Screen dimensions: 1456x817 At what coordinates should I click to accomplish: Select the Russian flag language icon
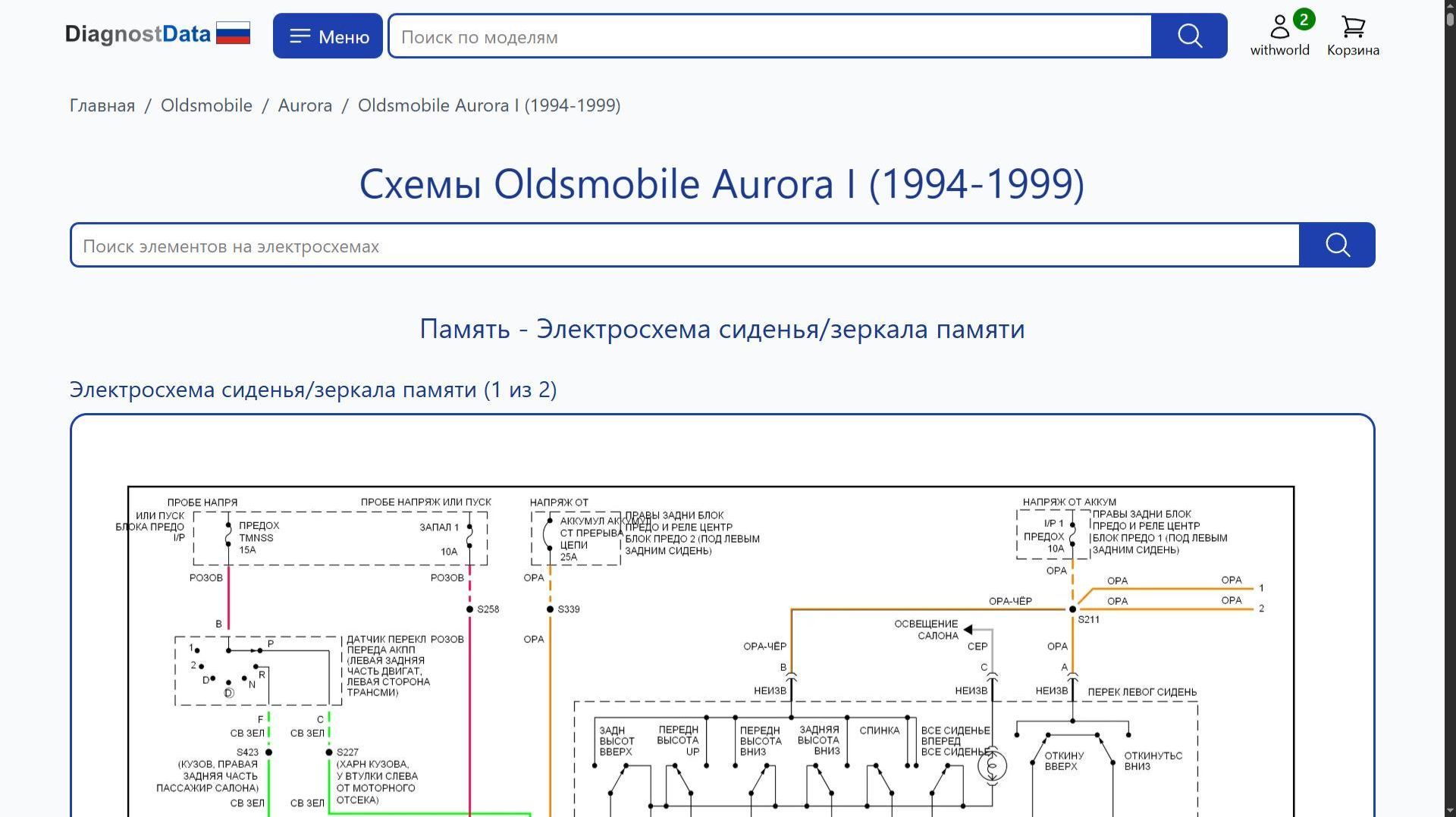click(x=233, y=34)
